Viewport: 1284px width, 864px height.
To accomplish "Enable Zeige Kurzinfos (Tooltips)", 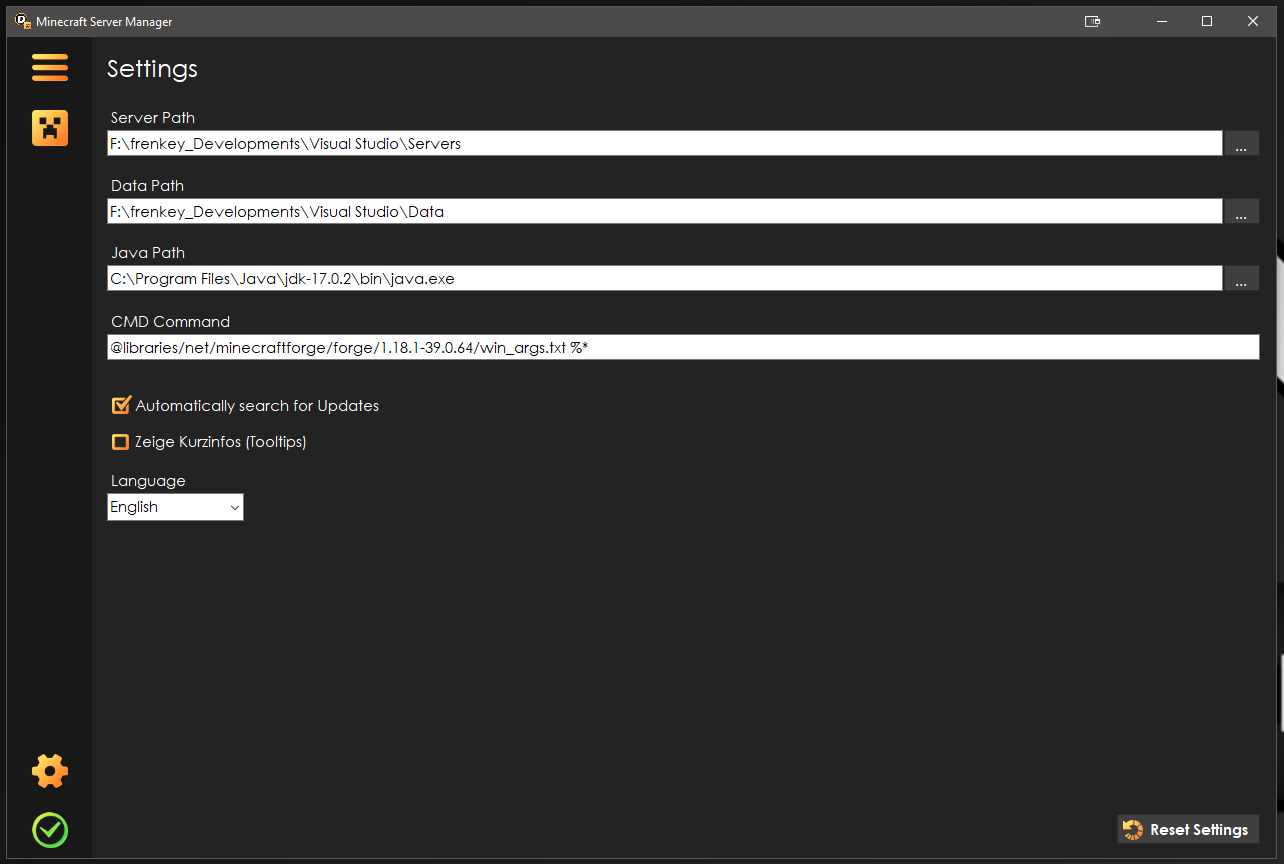I will click(x=120, y=441).
